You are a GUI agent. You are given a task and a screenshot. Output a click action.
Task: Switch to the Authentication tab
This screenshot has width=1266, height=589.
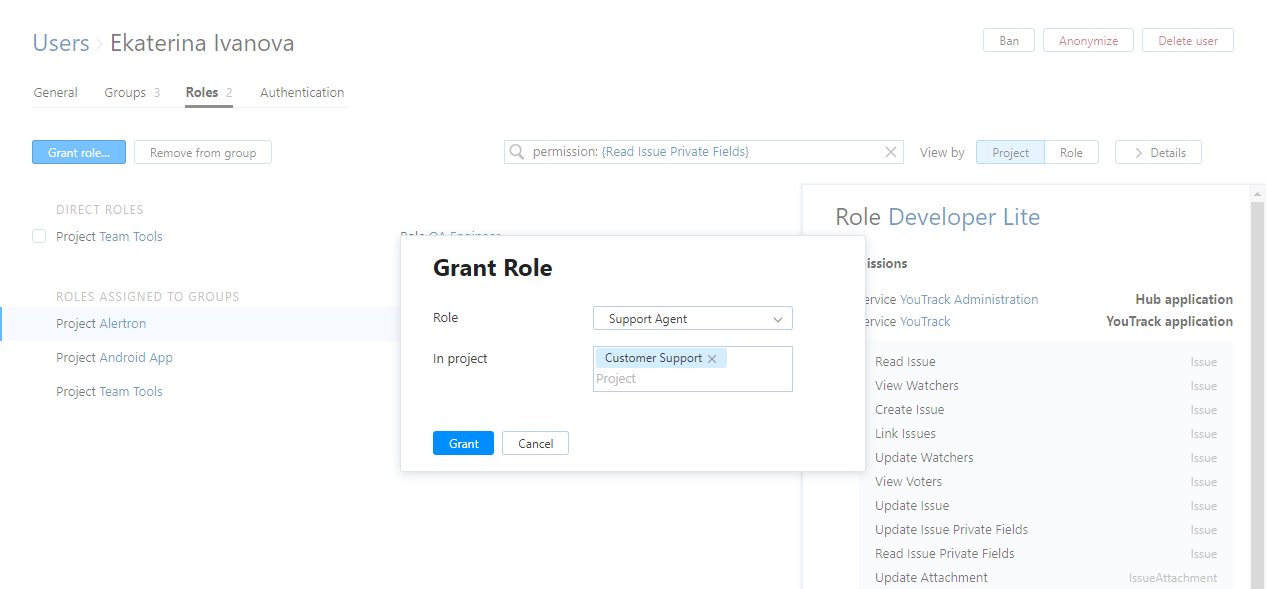point(302,93)
